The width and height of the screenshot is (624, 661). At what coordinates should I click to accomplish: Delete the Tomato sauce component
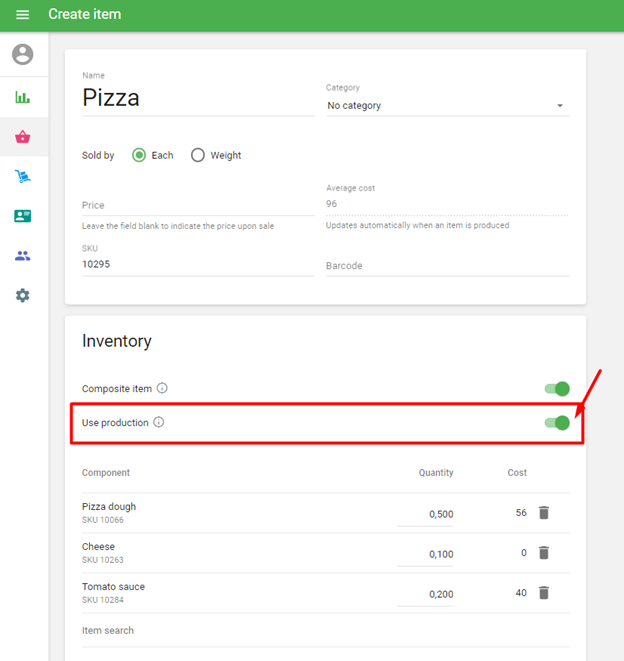point(544,593)
